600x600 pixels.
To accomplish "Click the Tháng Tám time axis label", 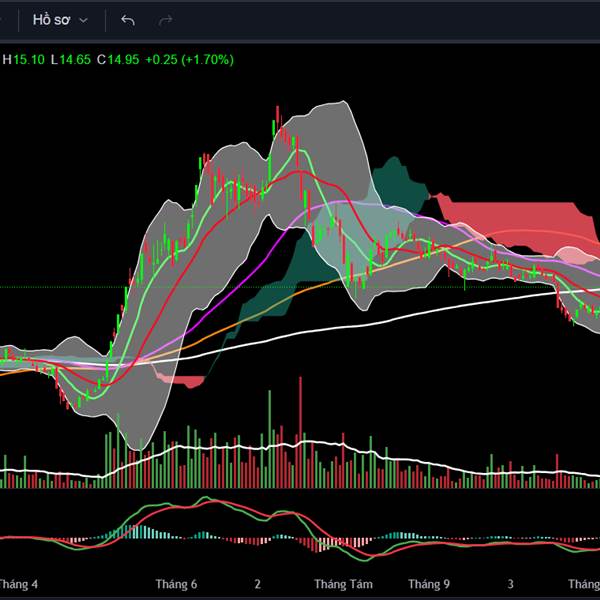I will point(343,584).
